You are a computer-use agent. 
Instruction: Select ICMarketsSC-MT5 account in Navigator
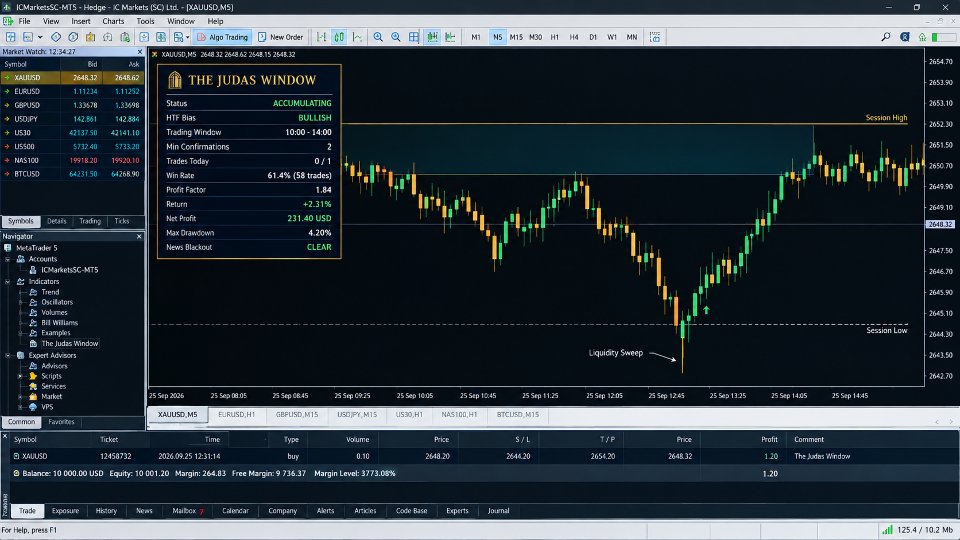69,270
